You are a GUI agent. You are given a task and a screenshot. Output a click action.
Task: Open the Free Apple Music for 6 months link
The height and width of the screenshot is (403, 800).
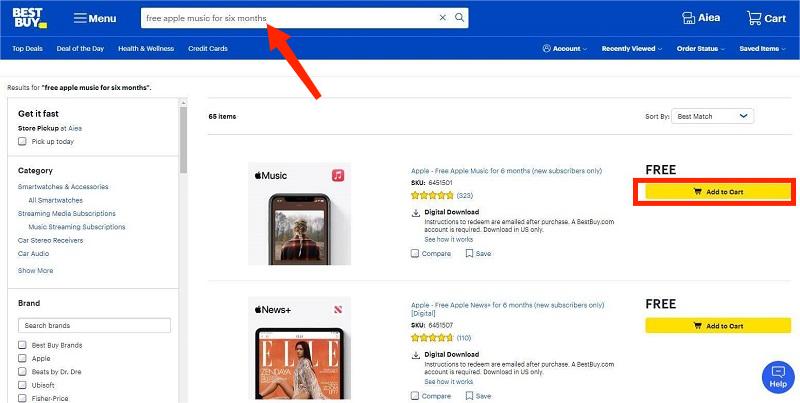click(x=506, y=171)
